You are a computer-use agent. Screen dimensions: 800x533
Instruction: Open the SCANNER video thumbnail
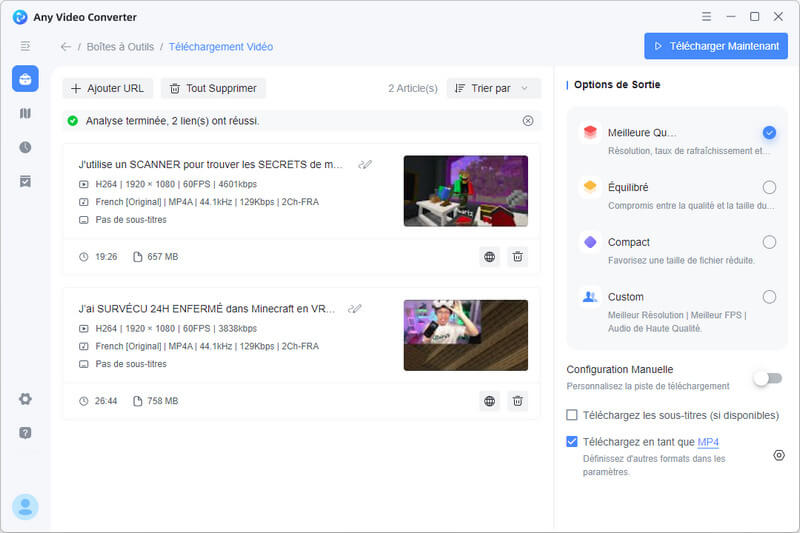click(465, 191)
